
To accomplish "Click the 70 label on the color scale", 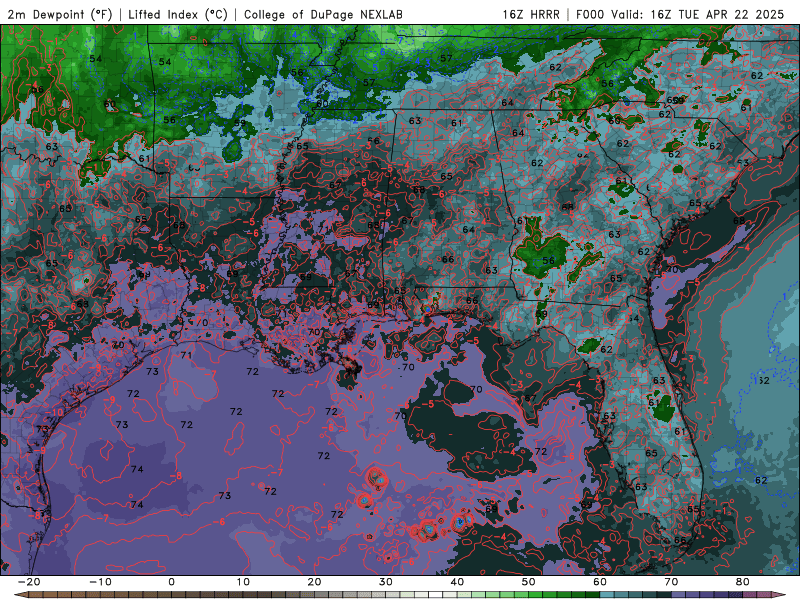I will click(x=671, y=582).
